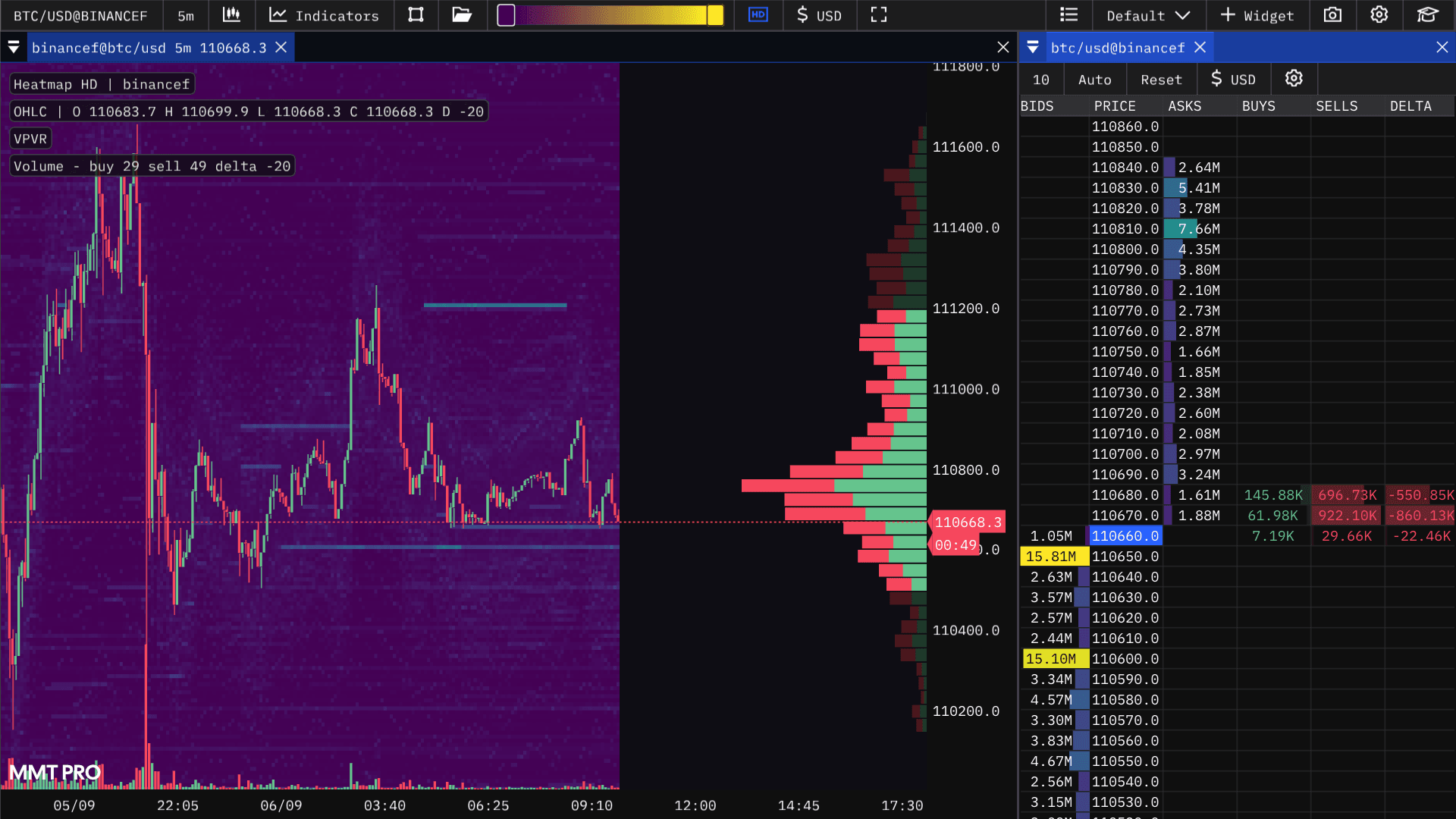Viewport: 1456px width, 819px height.
Task: Click Reset in order book toolbar
Action: pos(1161,80)
